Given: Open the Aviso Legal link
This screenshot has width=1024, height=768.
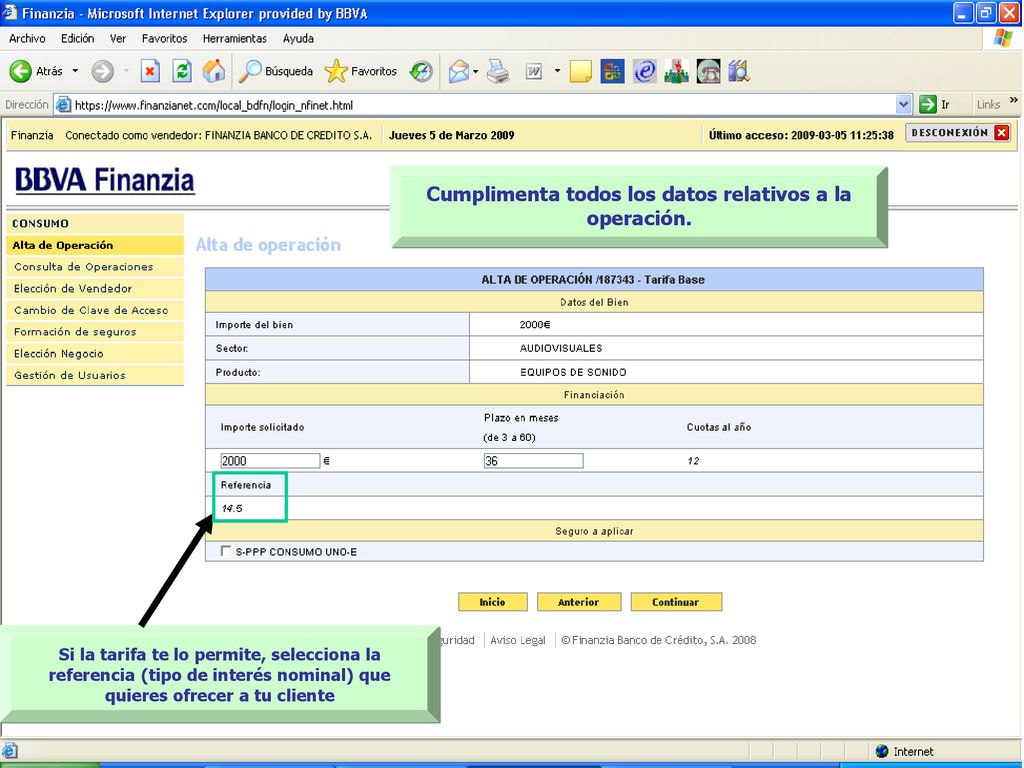Looking at the screenshot, I should [518, 641].
